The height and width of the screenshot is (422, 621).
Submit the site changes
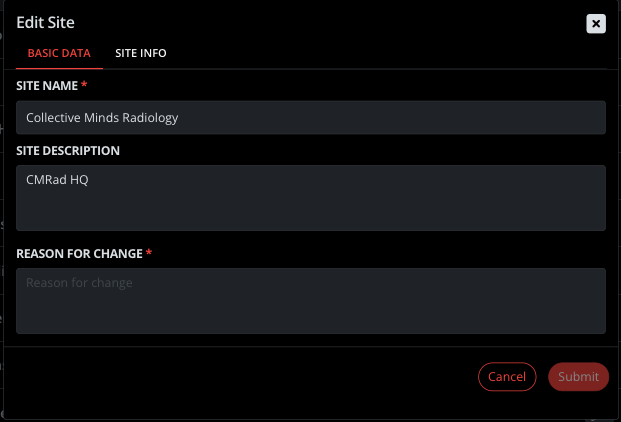[x=578, y=376]
